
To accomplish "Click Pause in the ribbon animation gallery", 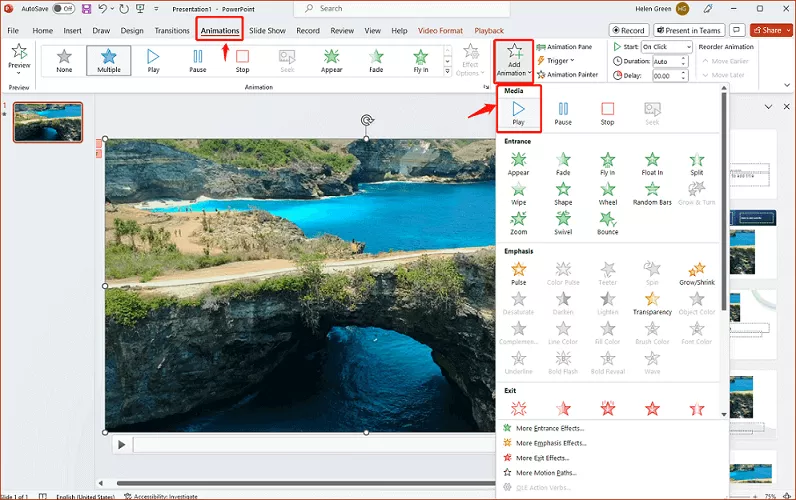I will 197,60.
